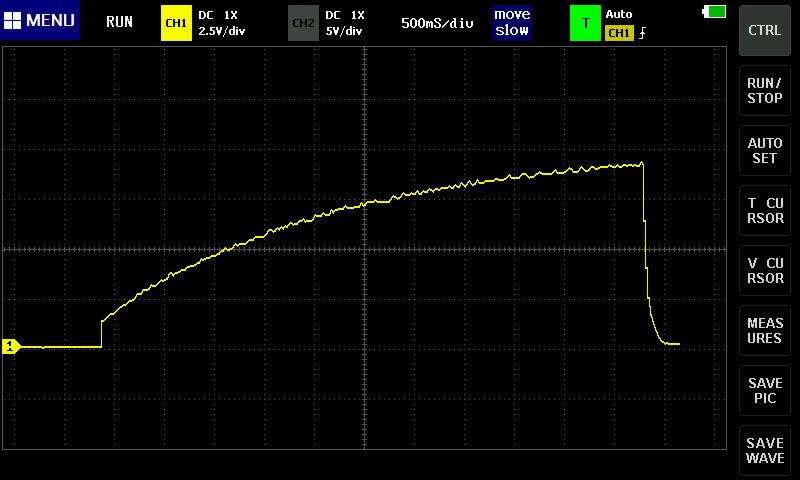Enable the V CURSOR voltage cursor
800x480 pixels.
pos(765,270)
